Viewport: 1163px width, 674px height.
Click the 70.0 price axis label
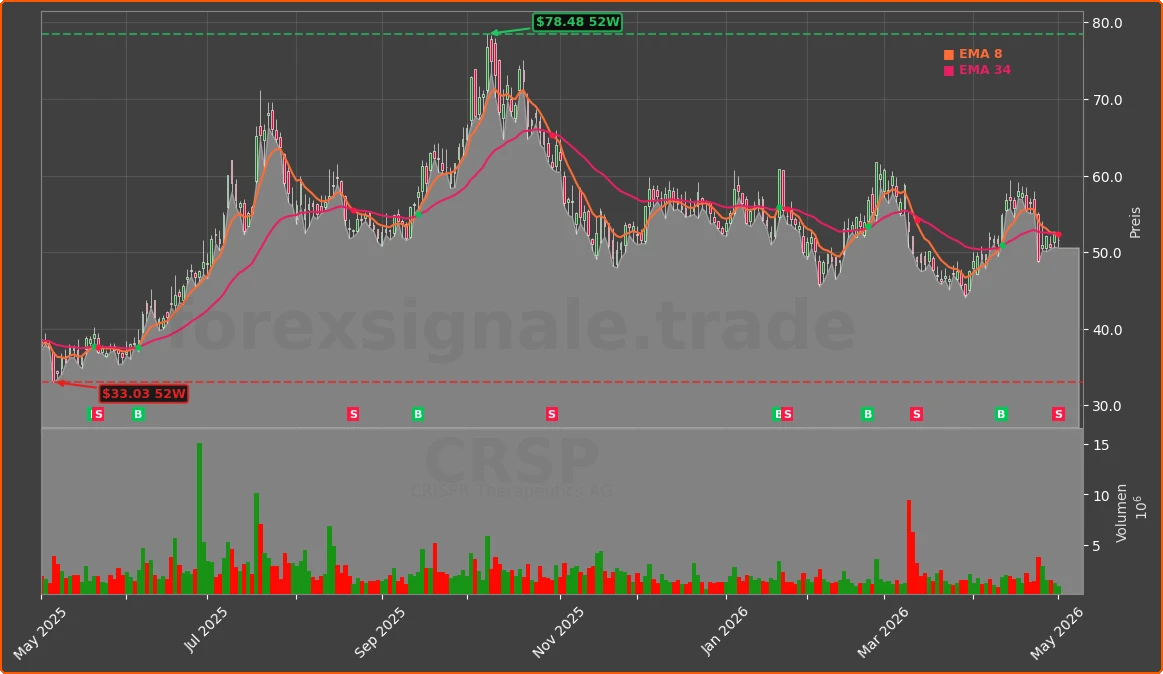pyautogui.click(x=1107, y=100)
